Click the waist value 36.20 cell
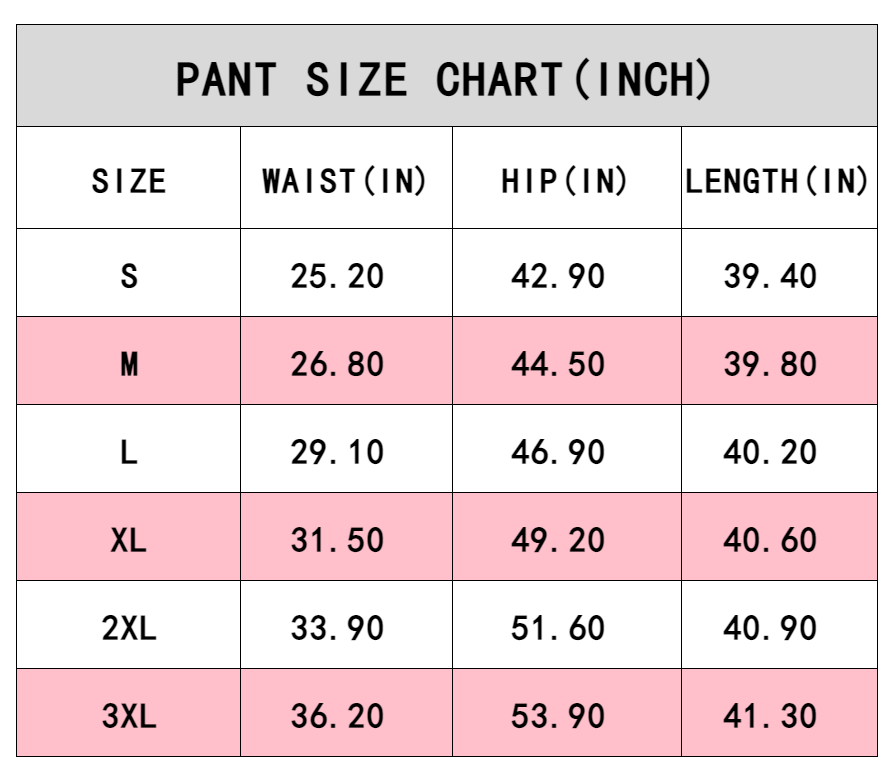Viewport: 894px width, 773px height. tap(338, 716)
